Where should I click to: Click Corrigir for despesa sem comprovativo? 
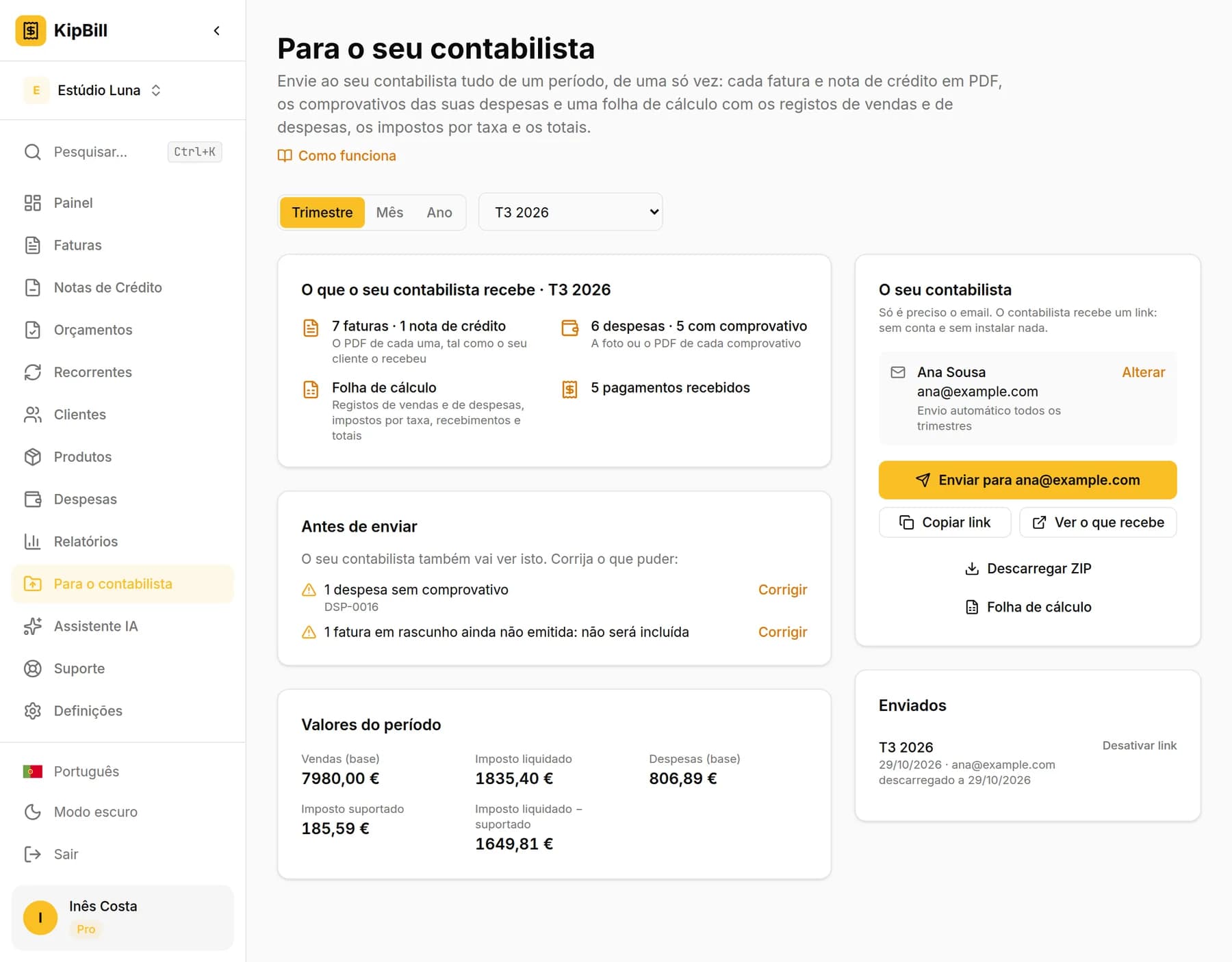click(x=782, y=590)
